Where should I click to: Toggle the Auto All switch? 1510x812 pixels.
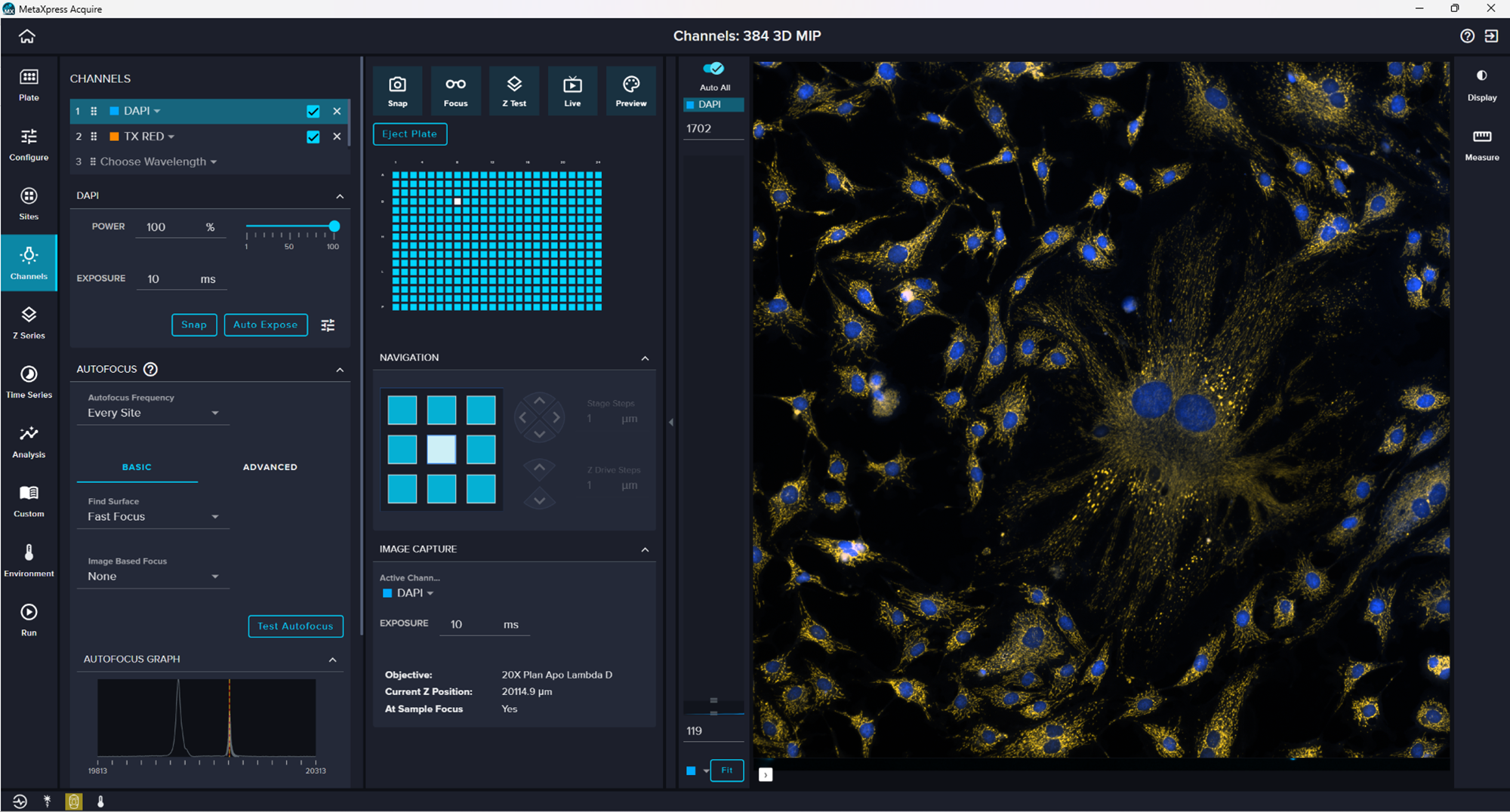pyautogui.click(x=713, y=69)
